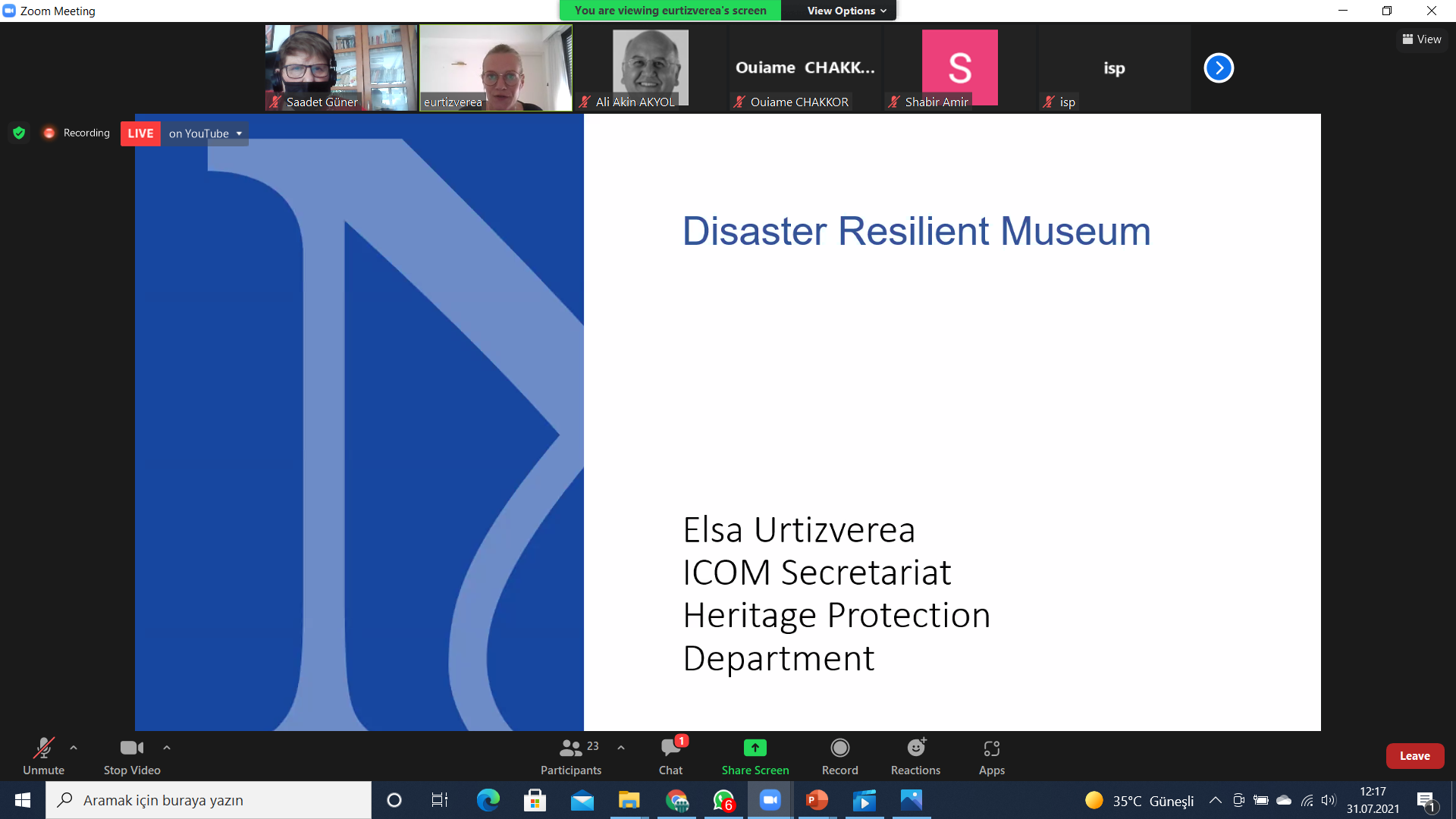This screenshot has height=819, width=1456.
Task: Unmute the microphone
Action: [43, 748]
